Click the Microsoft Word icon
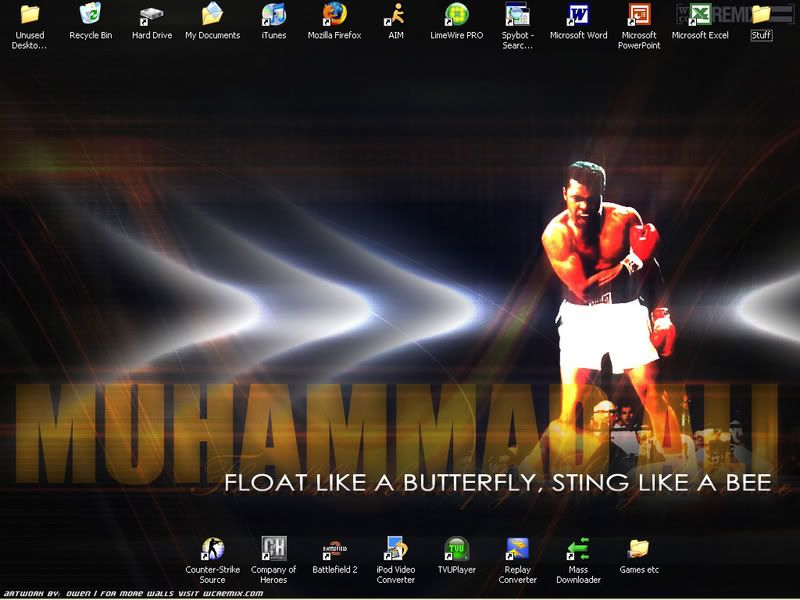The width and height of the screenshot is (800, 600). pyautogui.click(x=578, y=15)
